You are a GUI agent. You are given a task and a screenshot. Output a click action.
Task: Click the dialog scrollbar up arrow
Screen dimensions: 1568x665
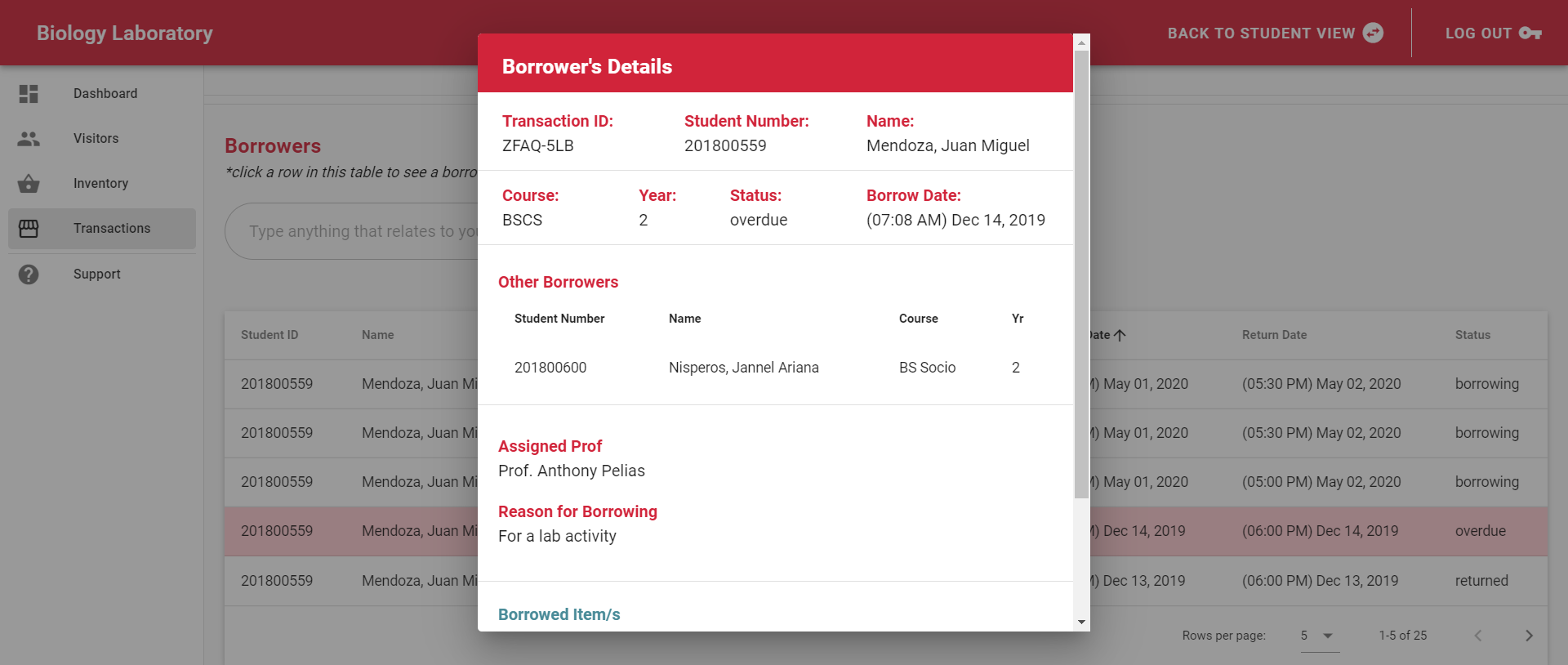1081,42
